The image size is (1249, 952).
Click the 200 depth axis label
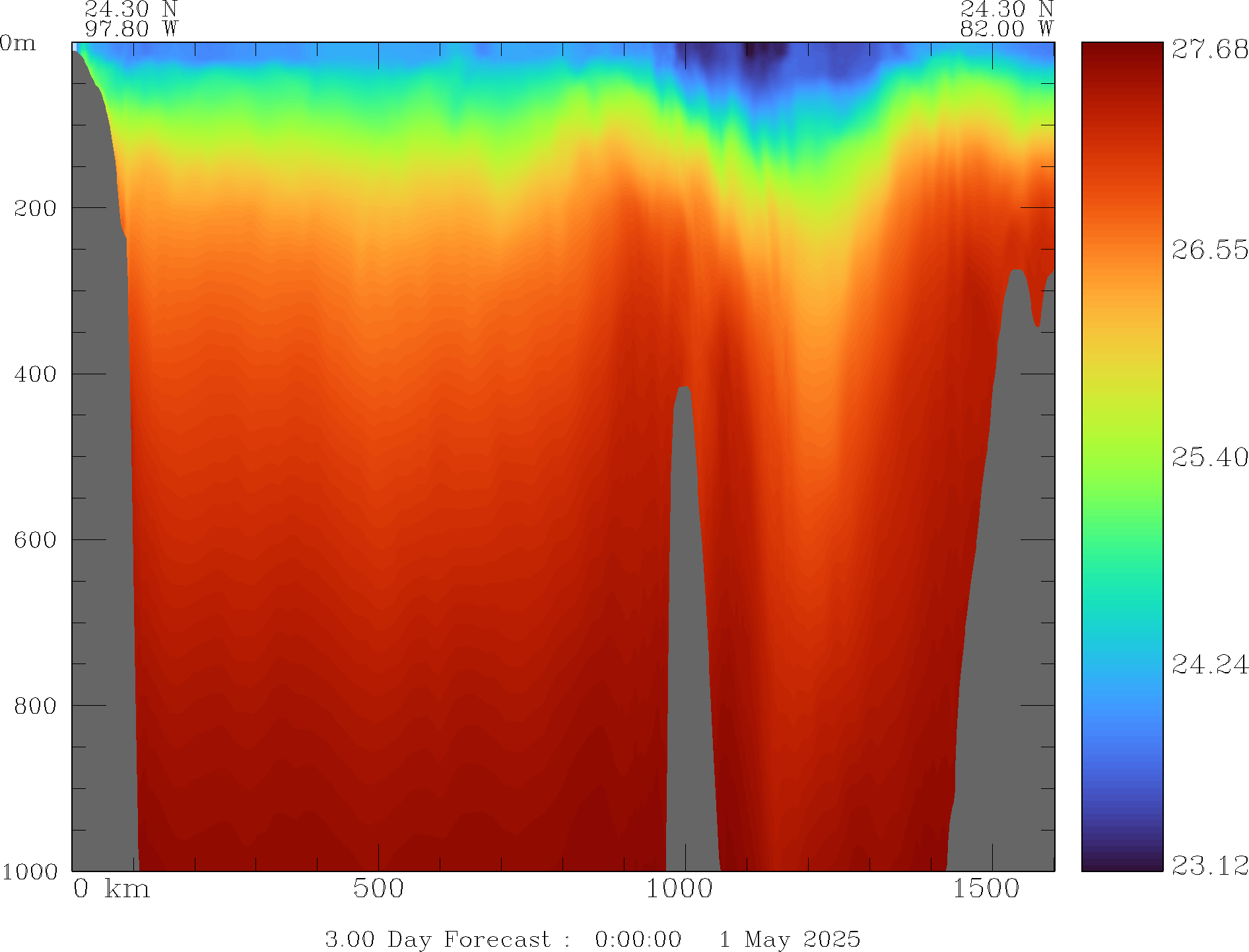click(x=35, y=209)
